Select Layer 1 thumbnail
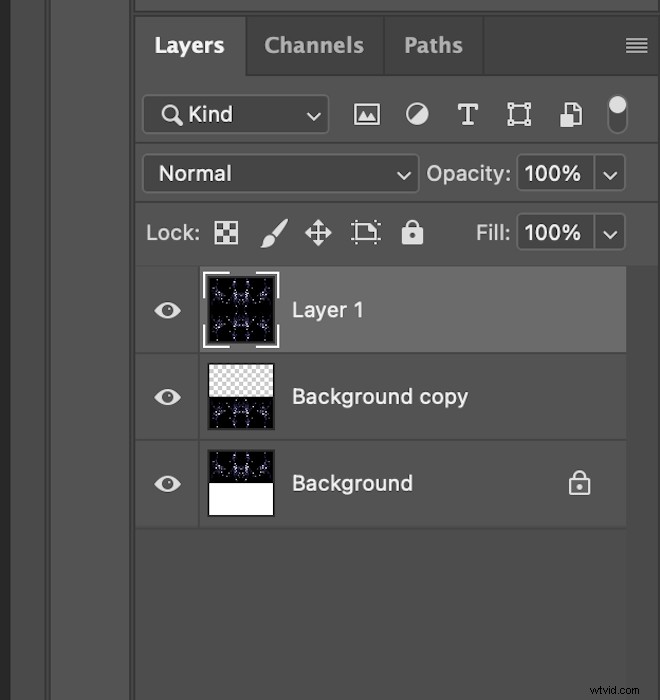 [241, 310]
